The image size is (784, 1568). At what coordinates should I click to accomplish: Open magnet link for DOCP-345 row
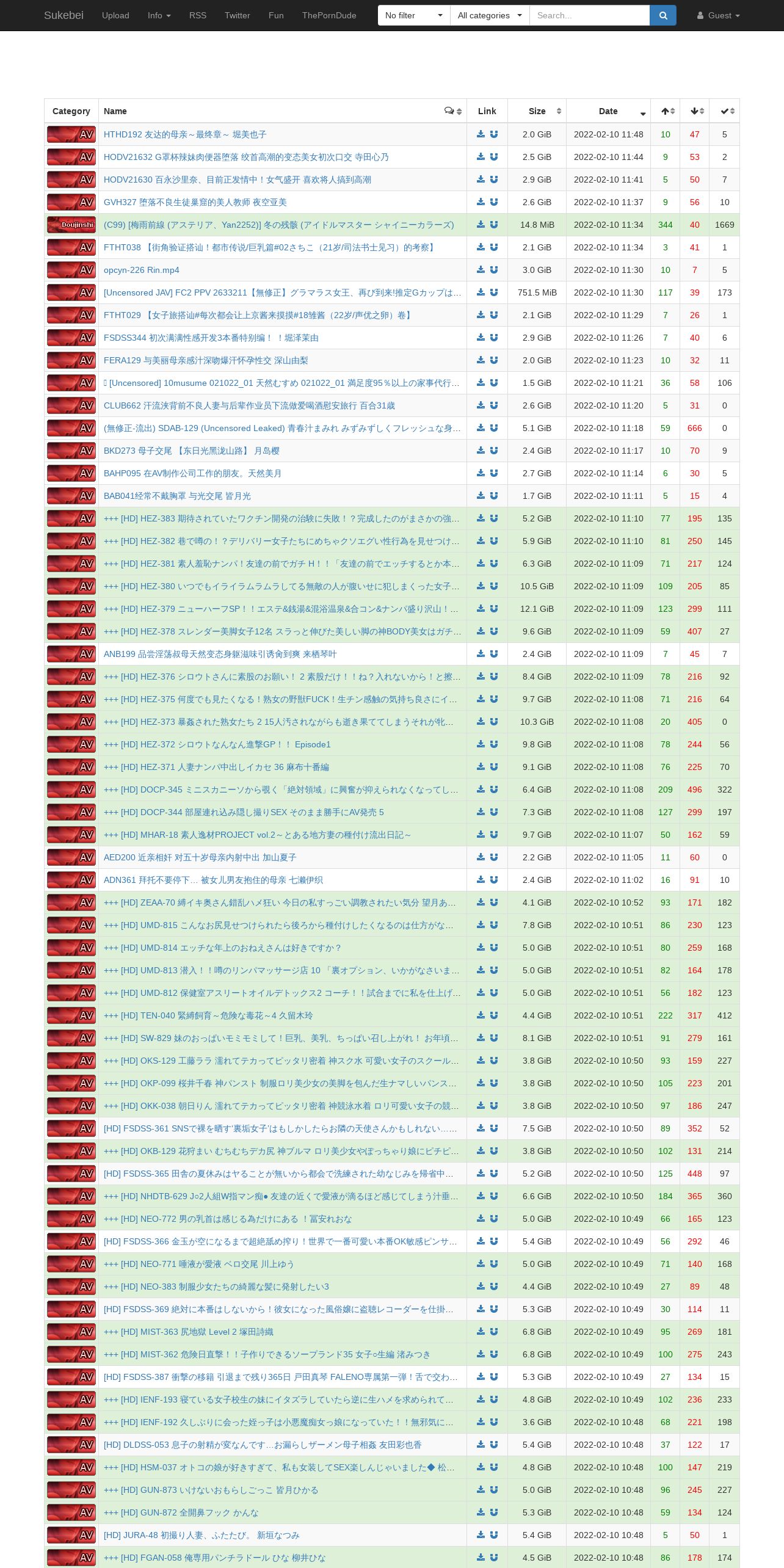coord(494,789)
